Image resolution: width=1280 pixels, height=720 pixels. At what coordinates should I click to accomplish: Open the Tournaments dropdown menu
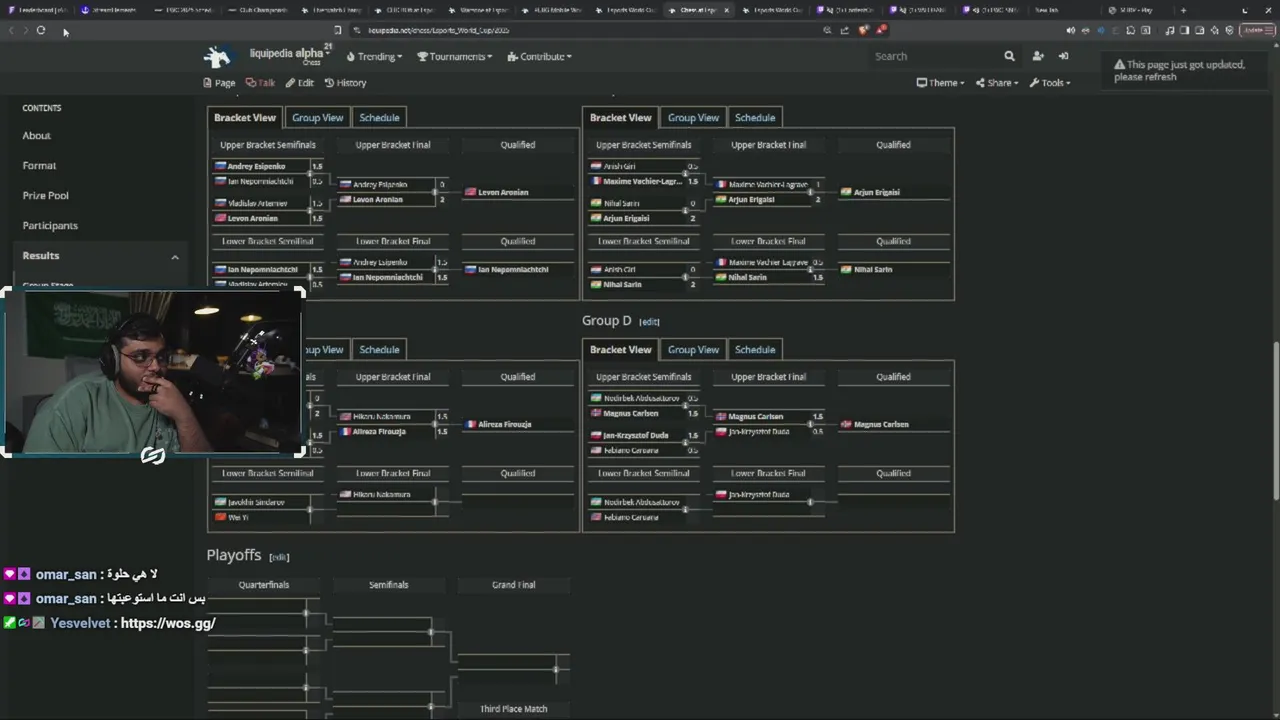click(x=455, y=57)
